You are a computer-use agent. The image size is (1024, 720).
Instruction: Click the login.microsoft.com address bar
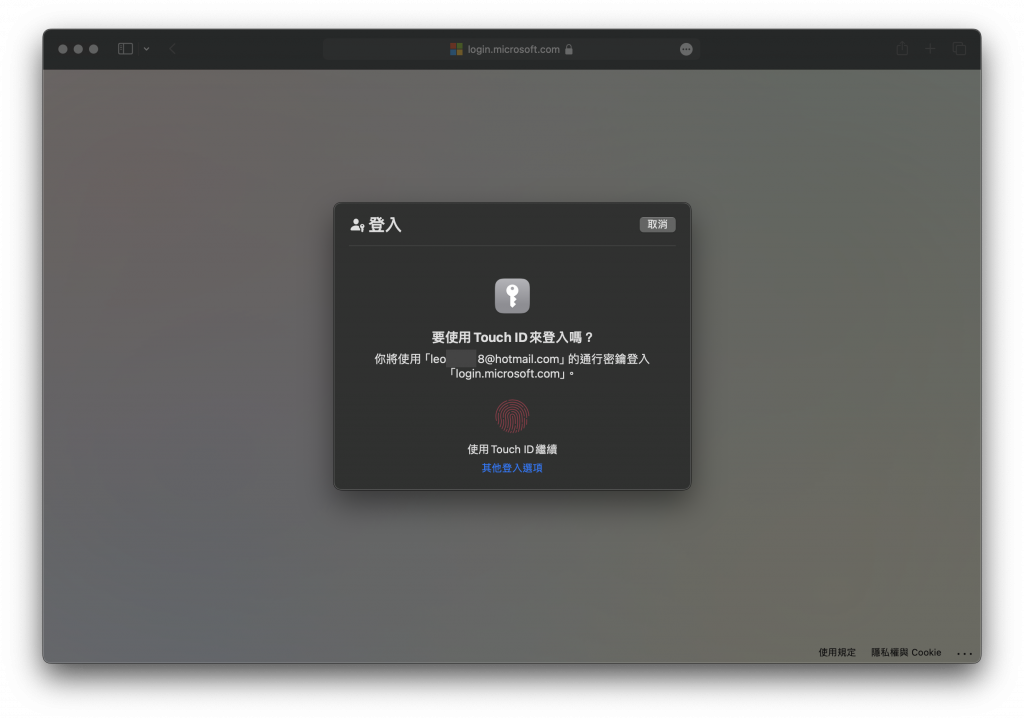pos(511,49)
